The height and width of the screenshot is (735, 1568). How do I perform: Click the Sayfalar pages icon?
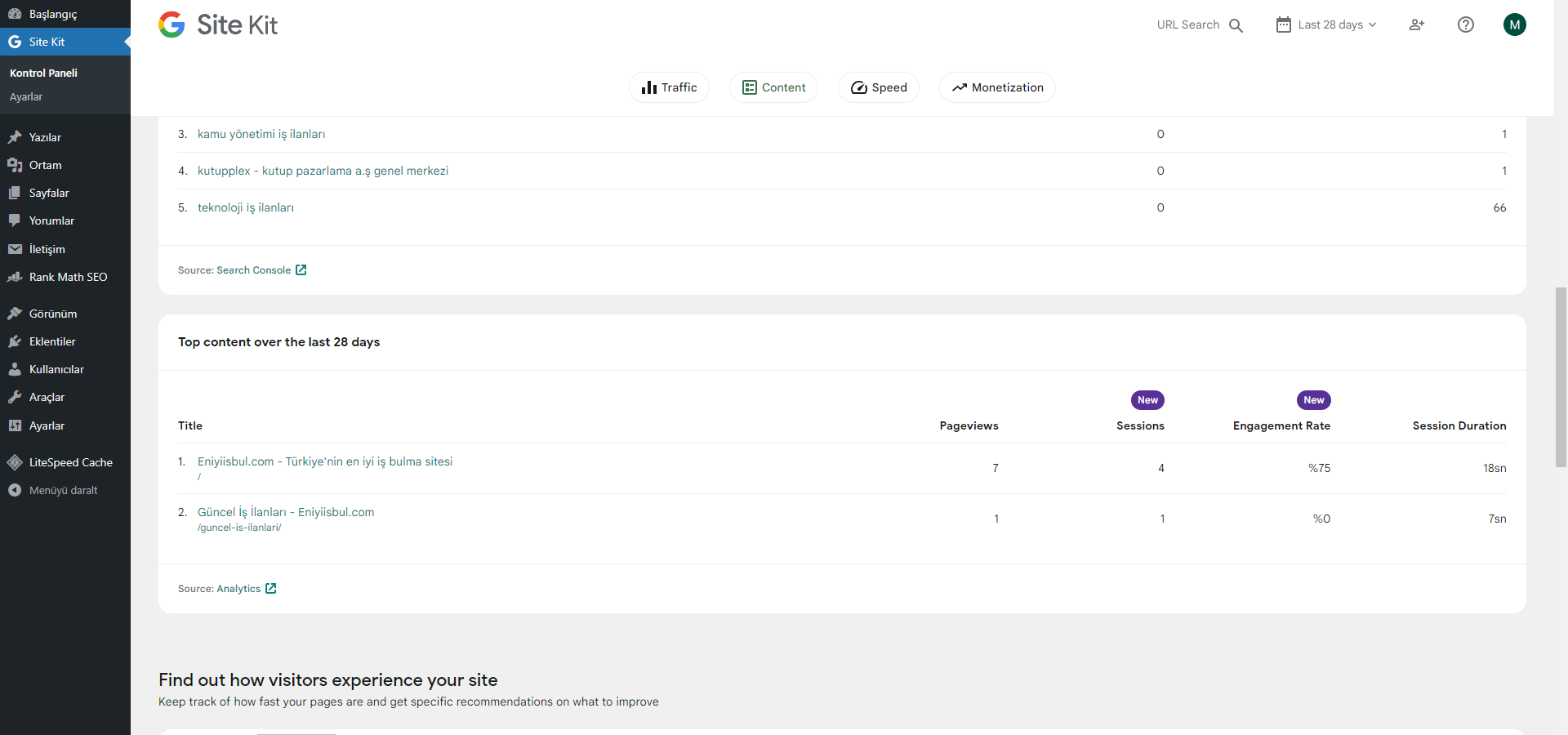tap(15, 193)
